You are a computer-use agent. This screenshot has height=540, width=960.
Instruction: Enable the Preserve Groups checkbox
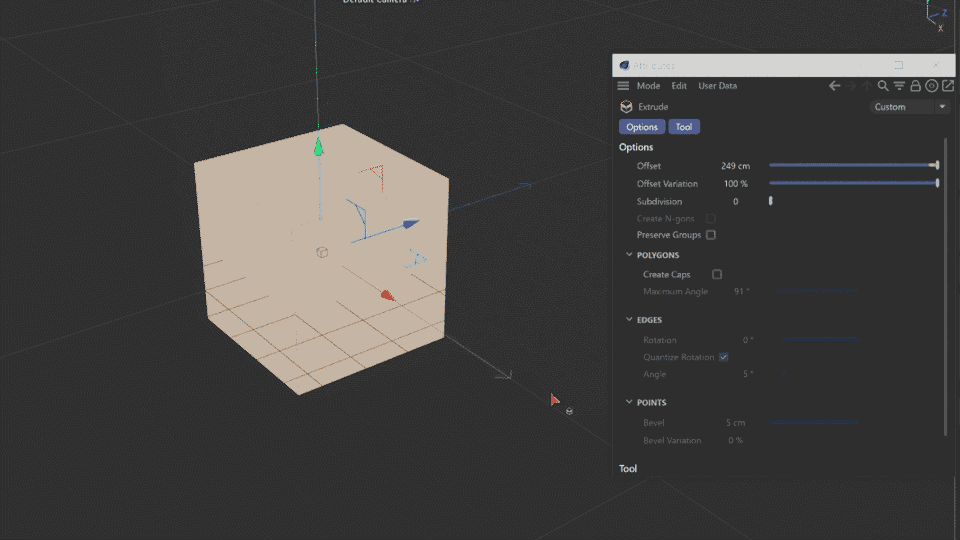tap(711, 235)
